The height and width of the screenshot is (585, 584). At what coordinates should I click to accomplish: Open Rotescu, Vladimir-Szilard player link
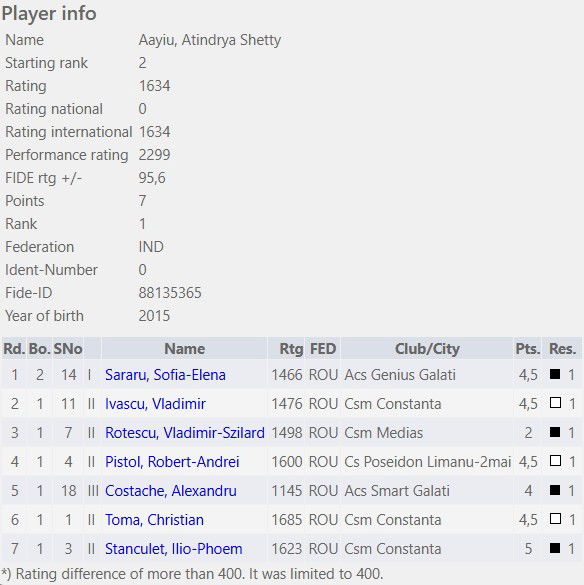185,433
